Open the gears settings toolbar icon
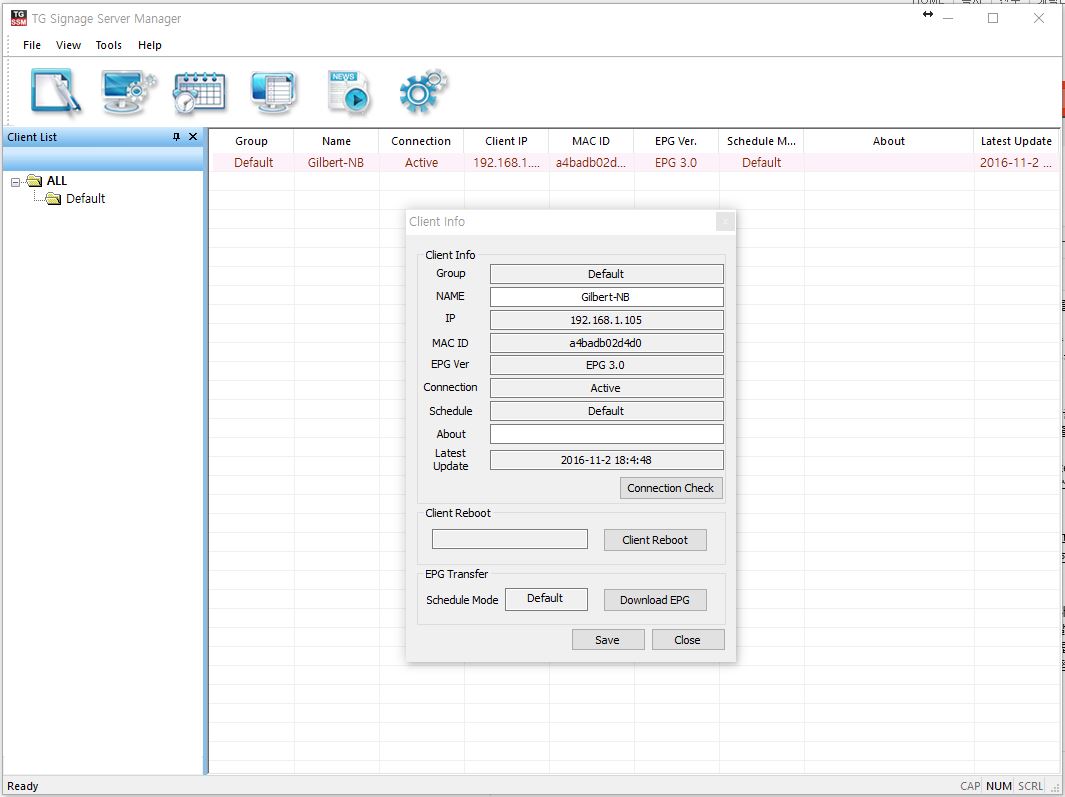 [x=423, y=92]
